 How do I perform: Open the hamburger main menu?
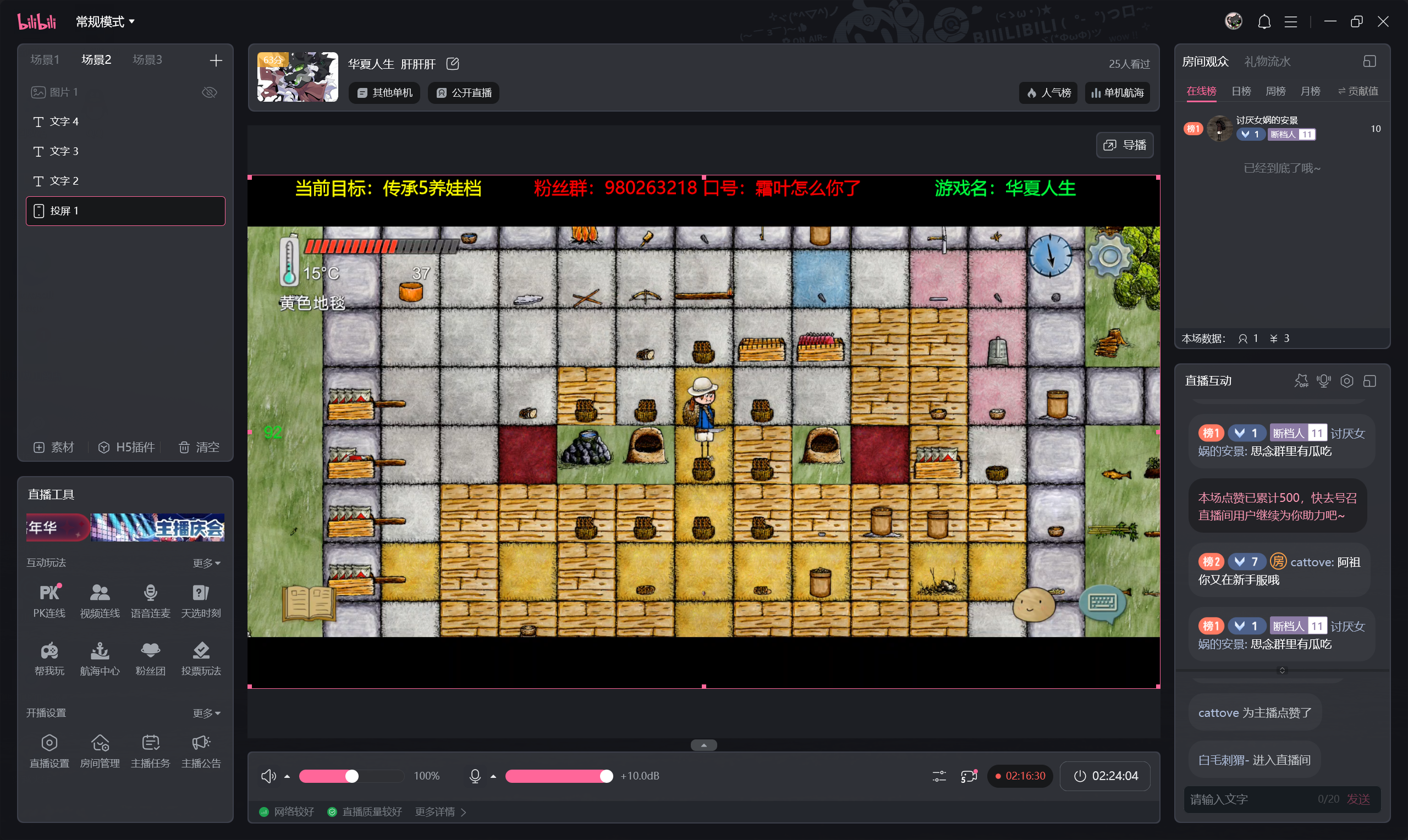[1291, 22]
